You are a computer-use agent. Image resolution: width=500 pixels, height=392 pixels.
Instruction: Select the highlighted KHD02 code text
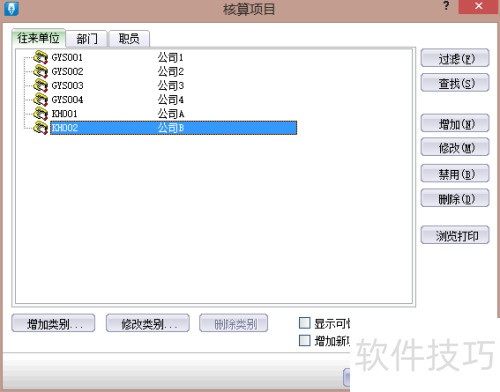(65, 128)
